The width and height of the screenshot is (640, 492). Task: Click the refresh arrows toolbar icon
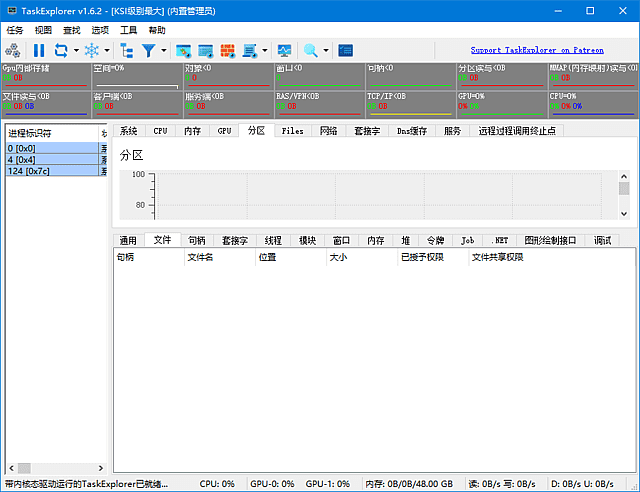61,50
